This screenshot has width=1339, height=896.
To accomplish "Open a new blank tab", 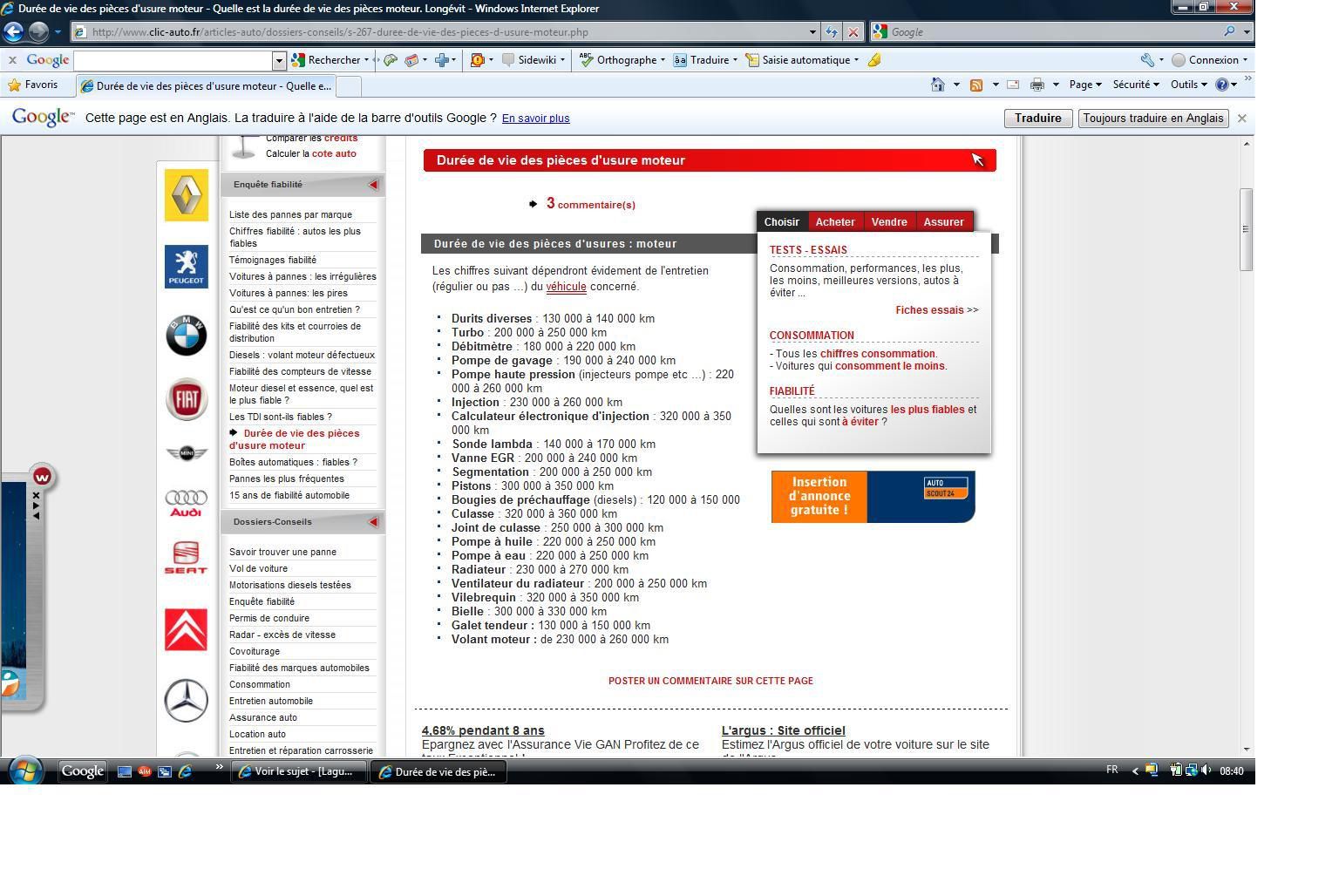I will click(348, 85).
